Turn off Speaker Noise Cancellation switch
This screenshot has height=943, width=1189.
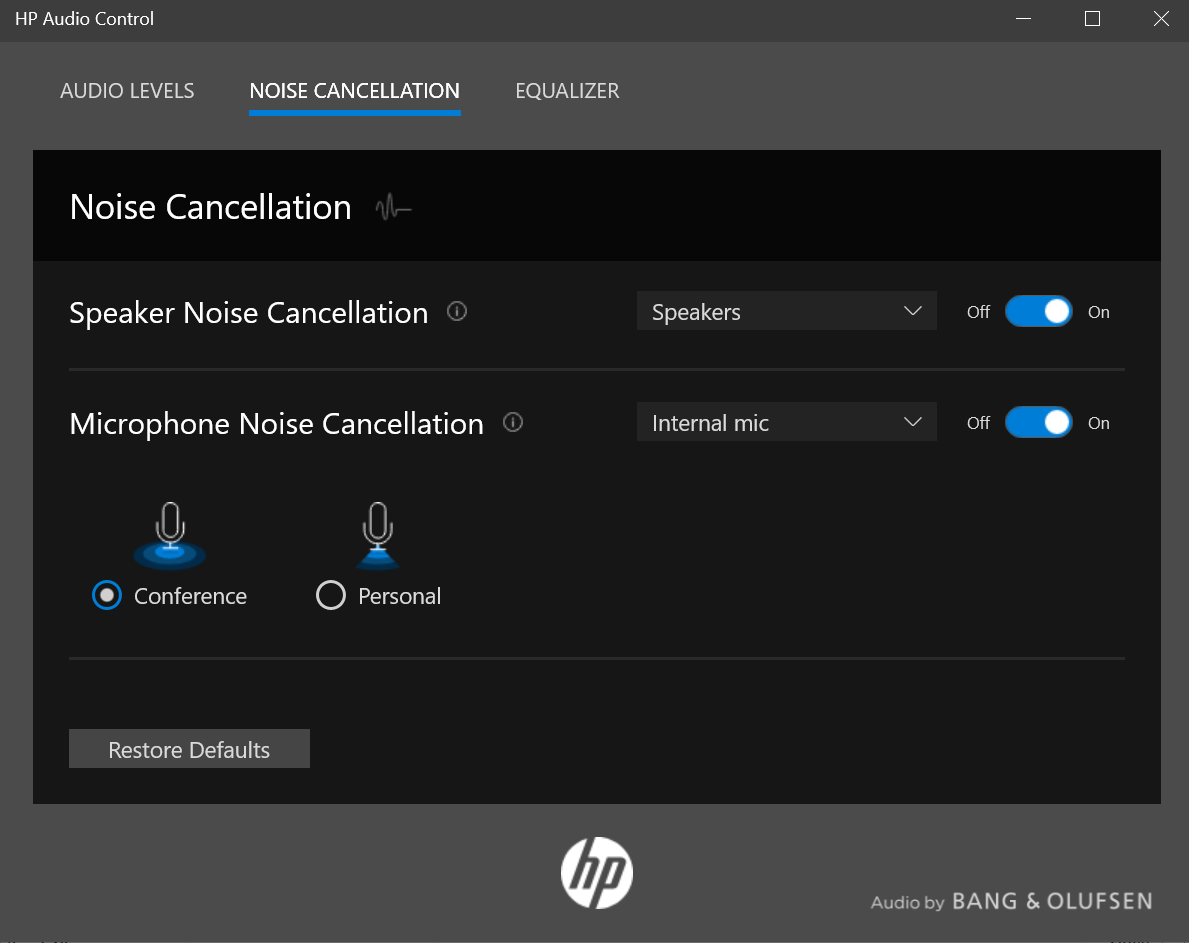click(x=1038, y=312)
